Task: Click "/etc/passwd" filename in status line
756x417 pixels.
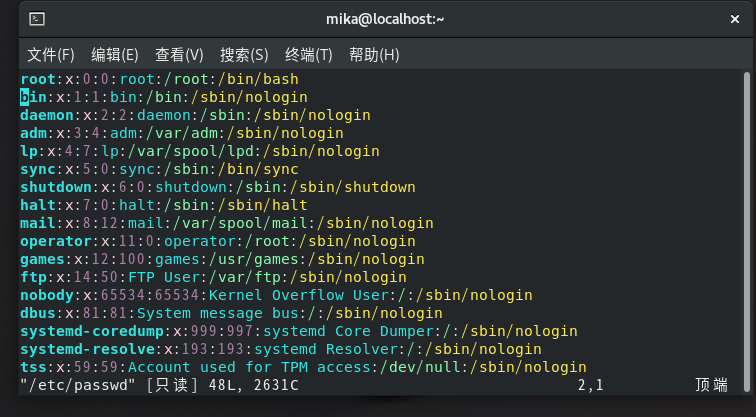Action: (77, 385)
